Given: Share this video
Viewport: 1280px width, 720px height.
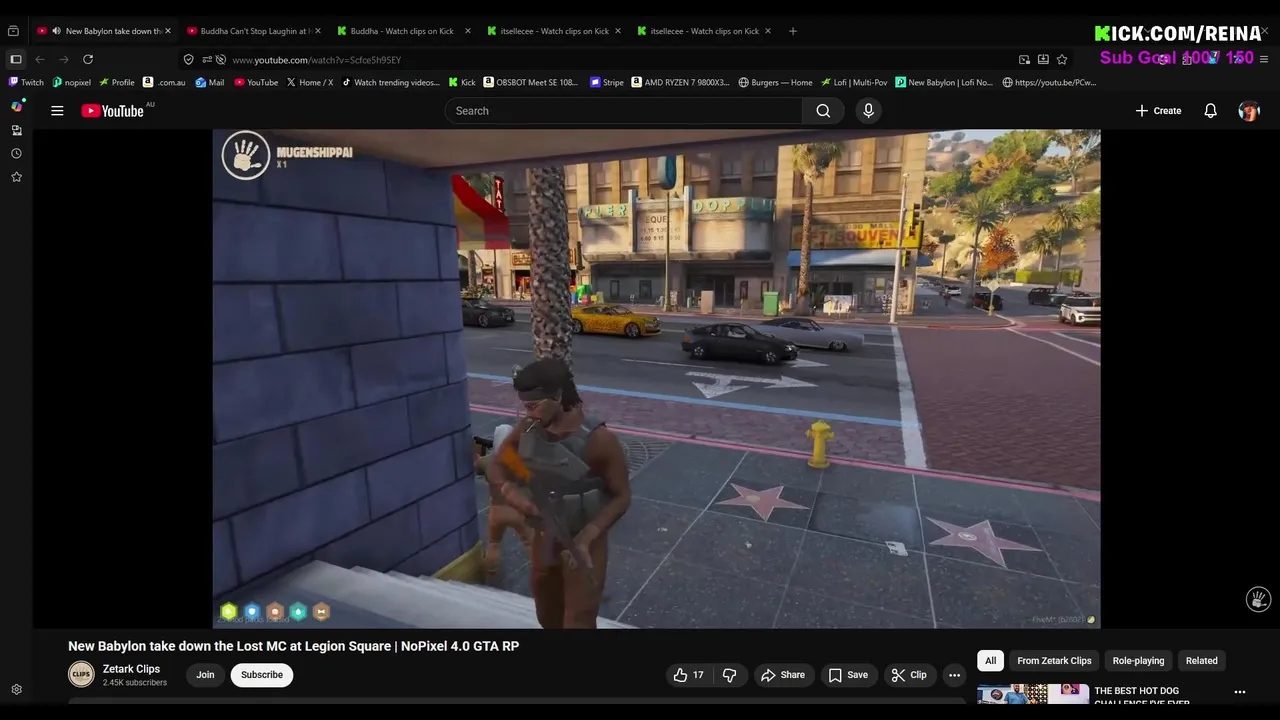Looking at the screenshot, I should 783,675.
